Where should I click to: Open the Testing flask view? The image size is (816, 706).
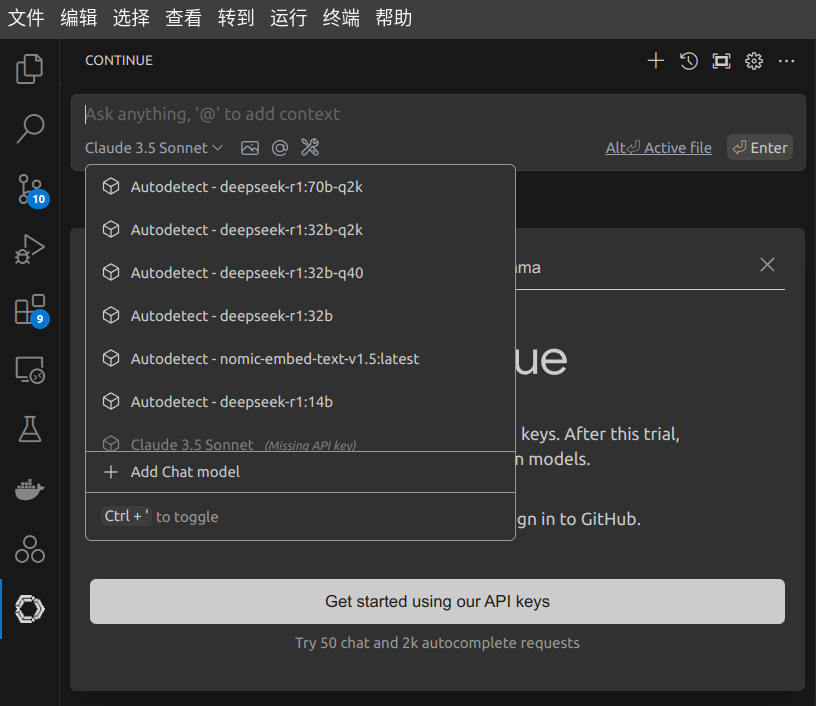click(30, 429)
